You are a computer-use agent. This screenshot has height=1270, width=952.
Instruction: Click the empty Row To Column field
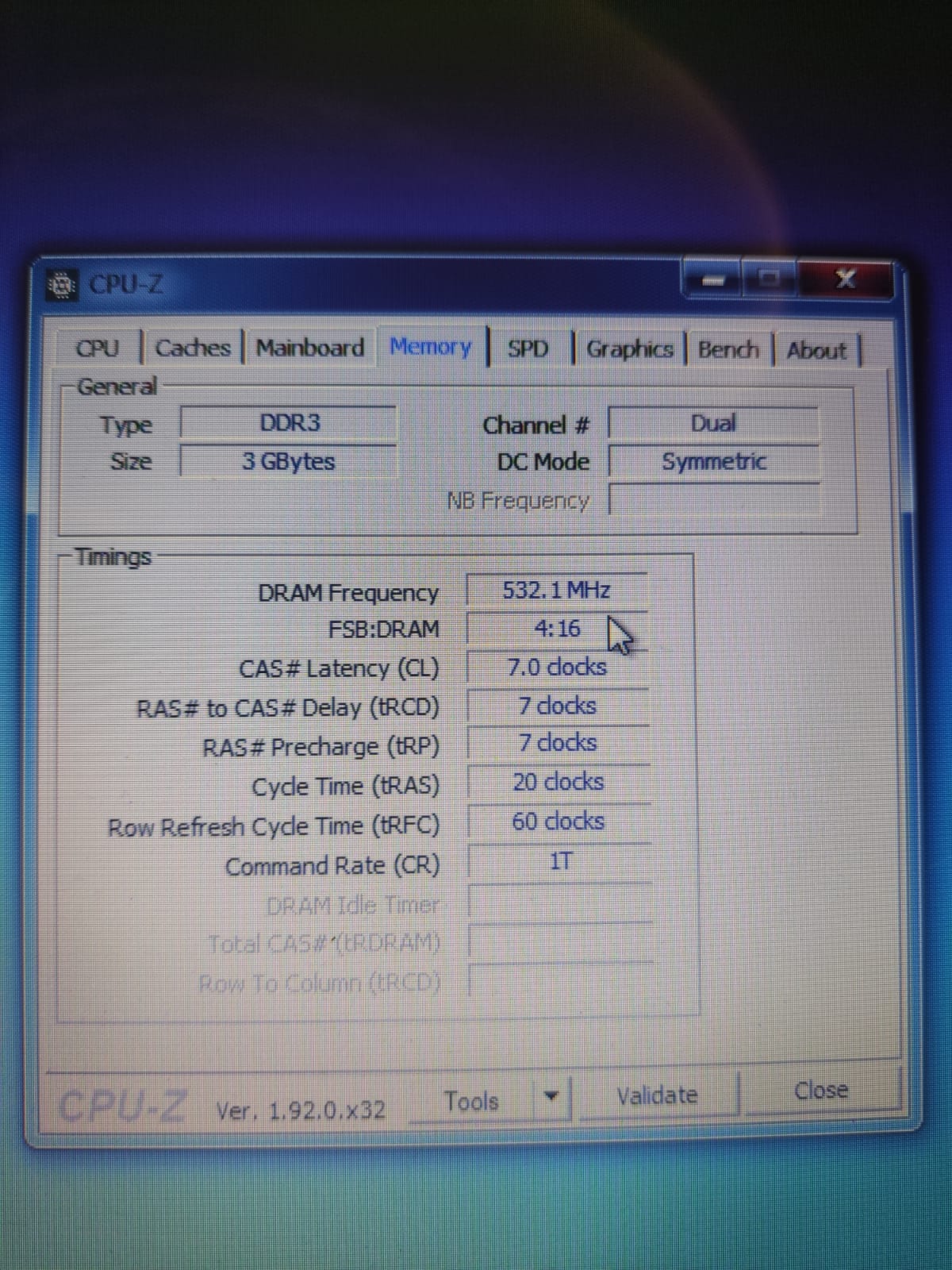pyautogui.click(x=561, y=982)
